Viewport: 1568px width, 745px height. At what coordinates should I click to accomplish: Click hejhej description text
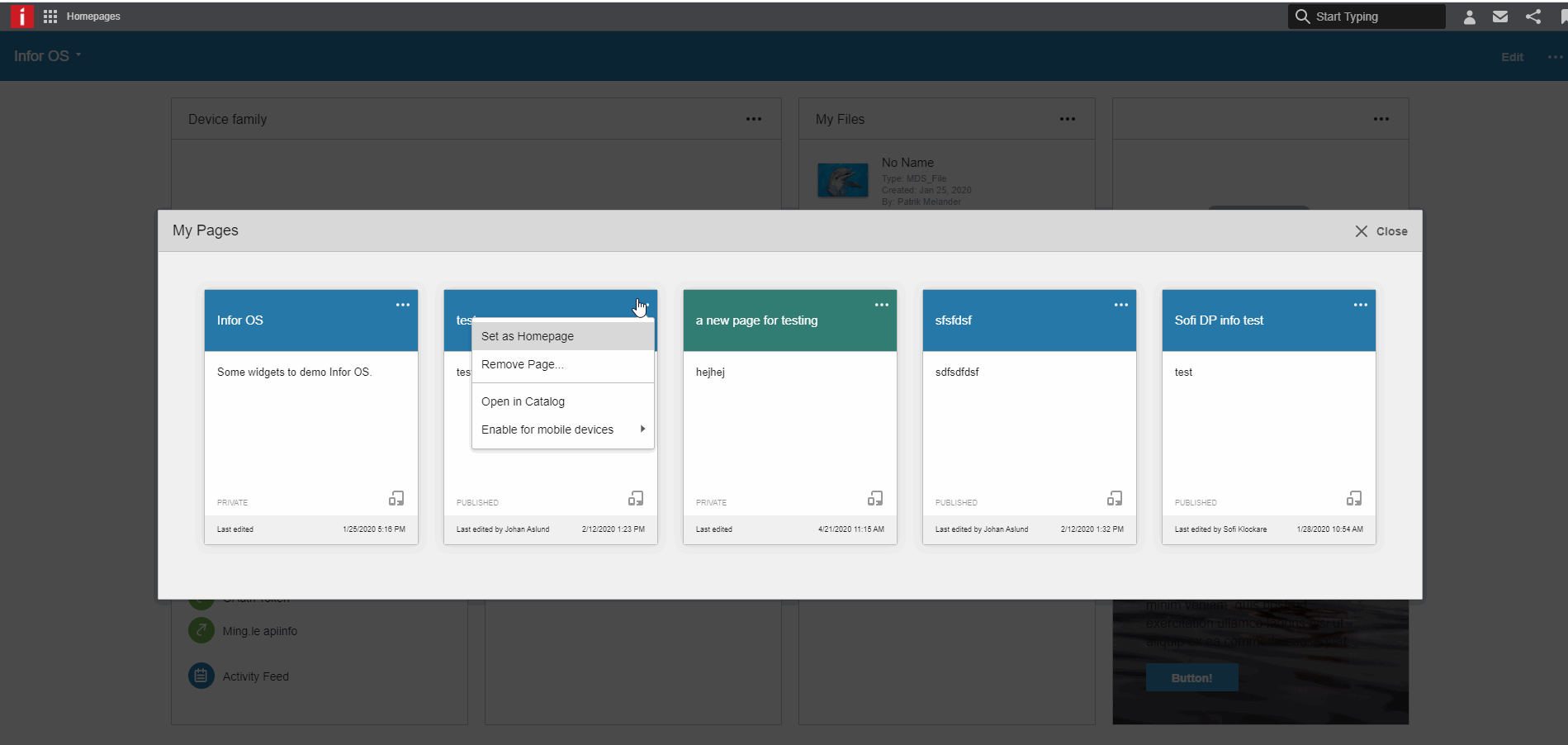tap(710, 372)
